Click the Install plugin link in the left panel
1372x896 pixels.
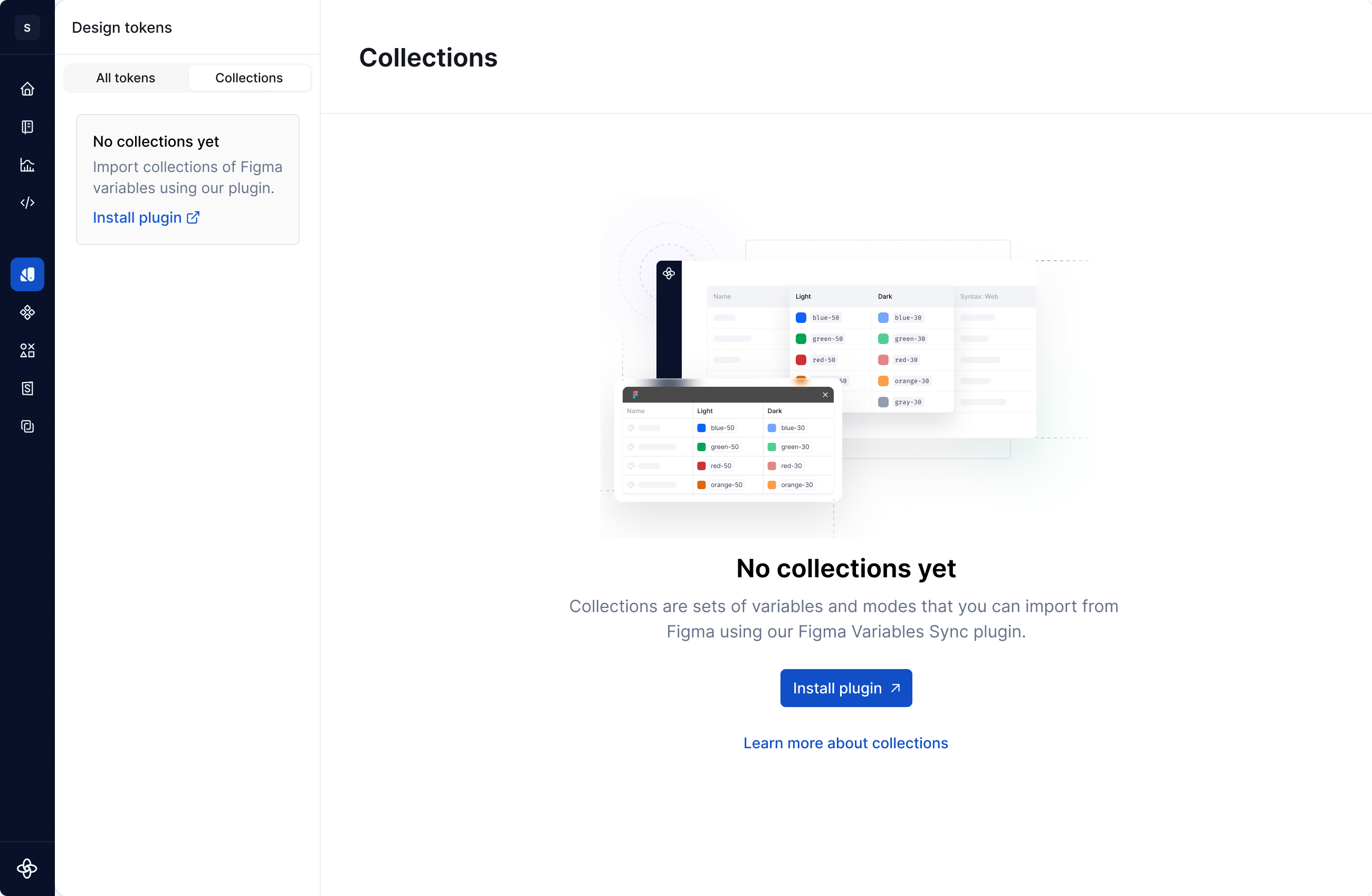[x=137, y=217]
